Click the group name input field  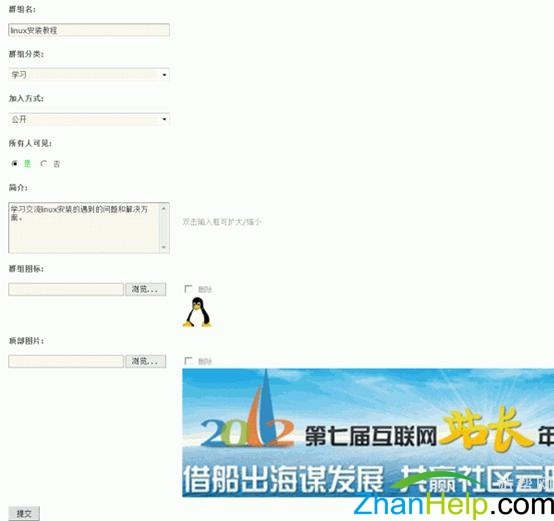[x=89, y=30]
